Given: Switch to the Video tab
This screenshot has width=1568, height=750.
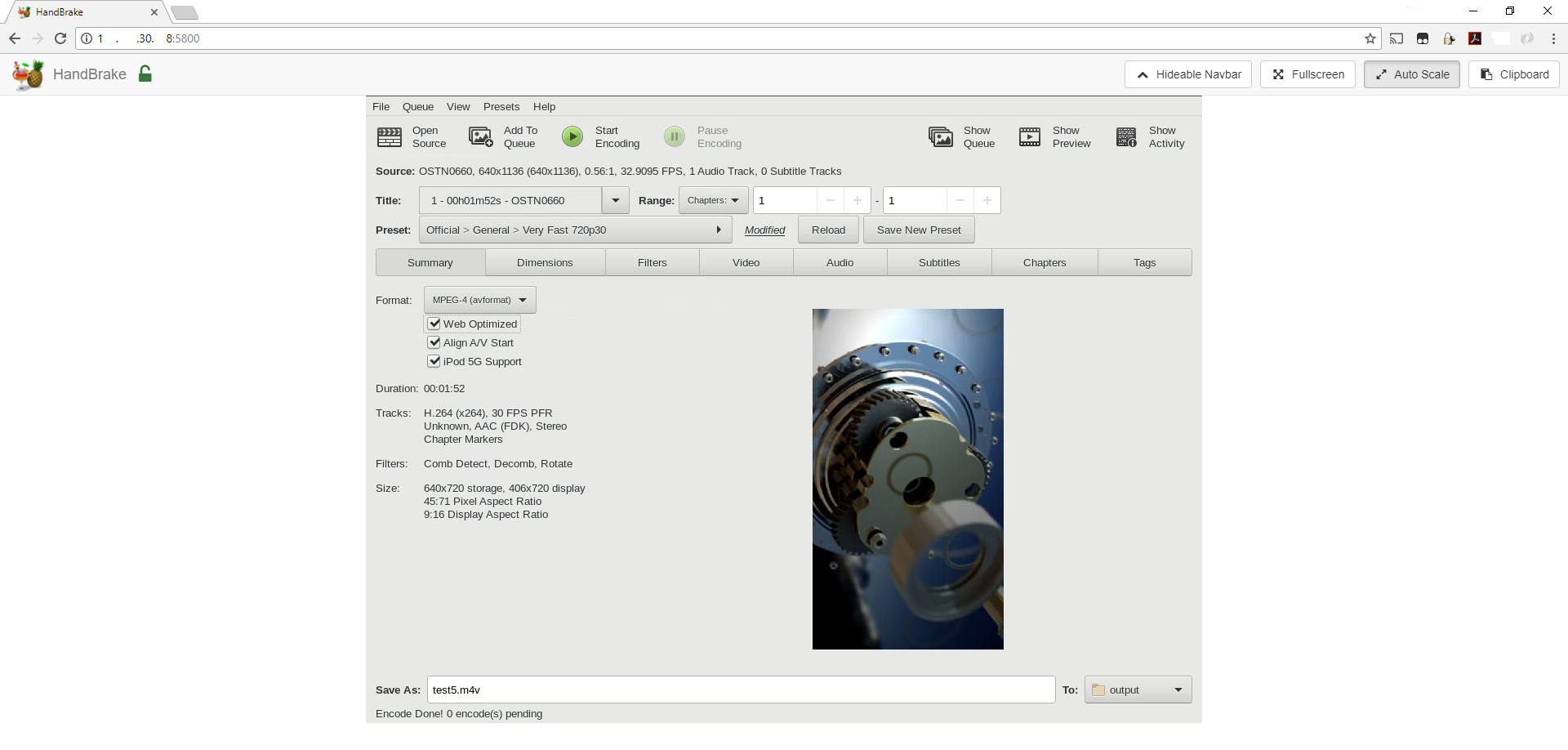Looking at the screenshot, I should pyautogui.click(x=746, y=263).
